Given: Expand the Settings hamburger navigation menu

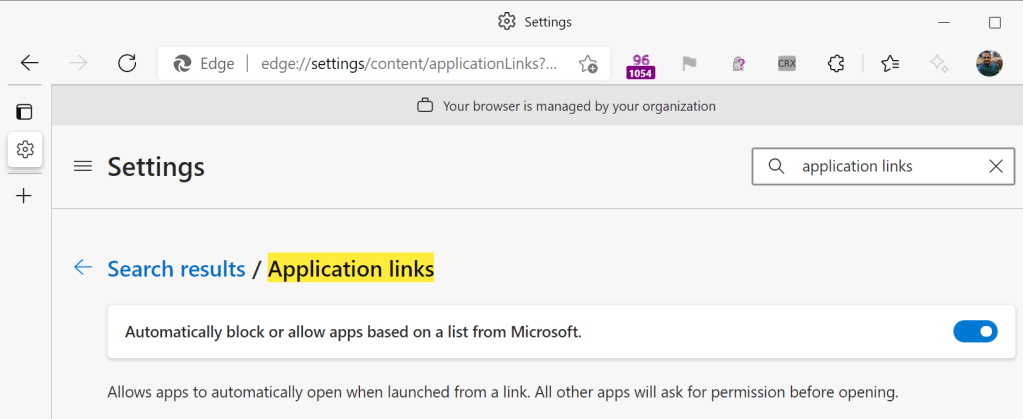Looking at the screenshot, I should (x=83, y=166).
